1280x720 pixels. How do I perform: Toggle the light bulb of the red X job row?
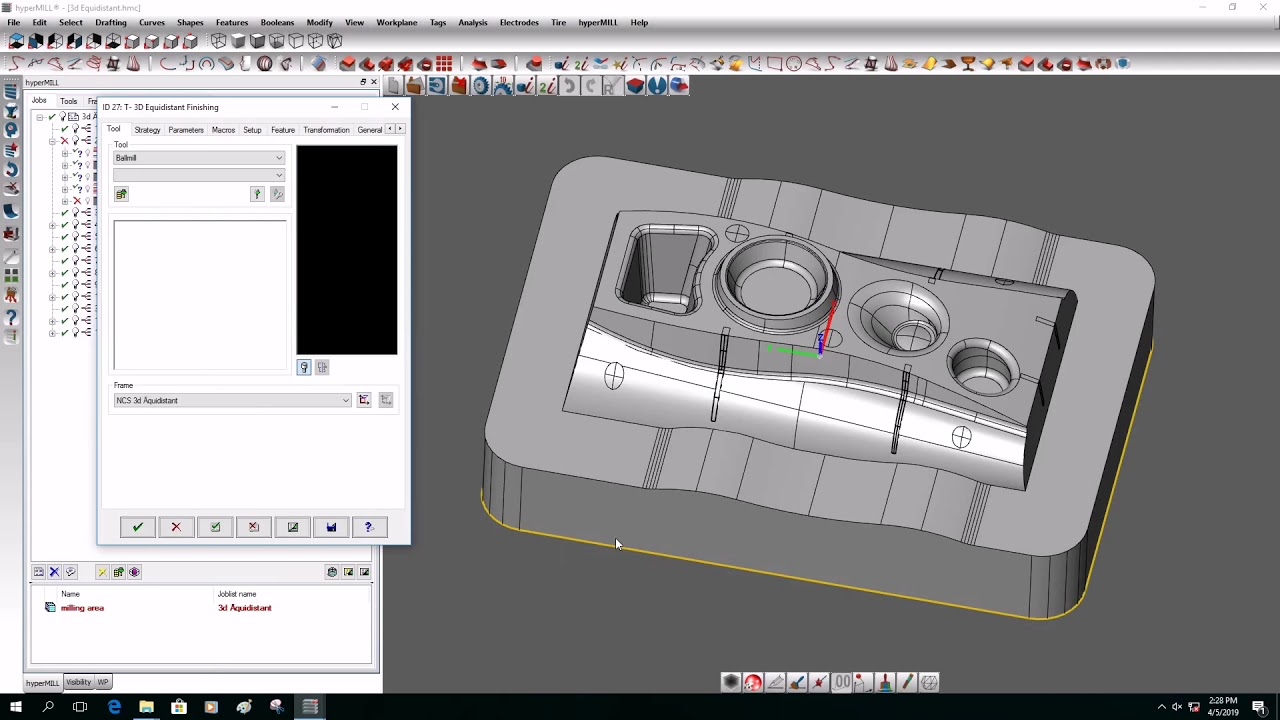click(75, 141)
